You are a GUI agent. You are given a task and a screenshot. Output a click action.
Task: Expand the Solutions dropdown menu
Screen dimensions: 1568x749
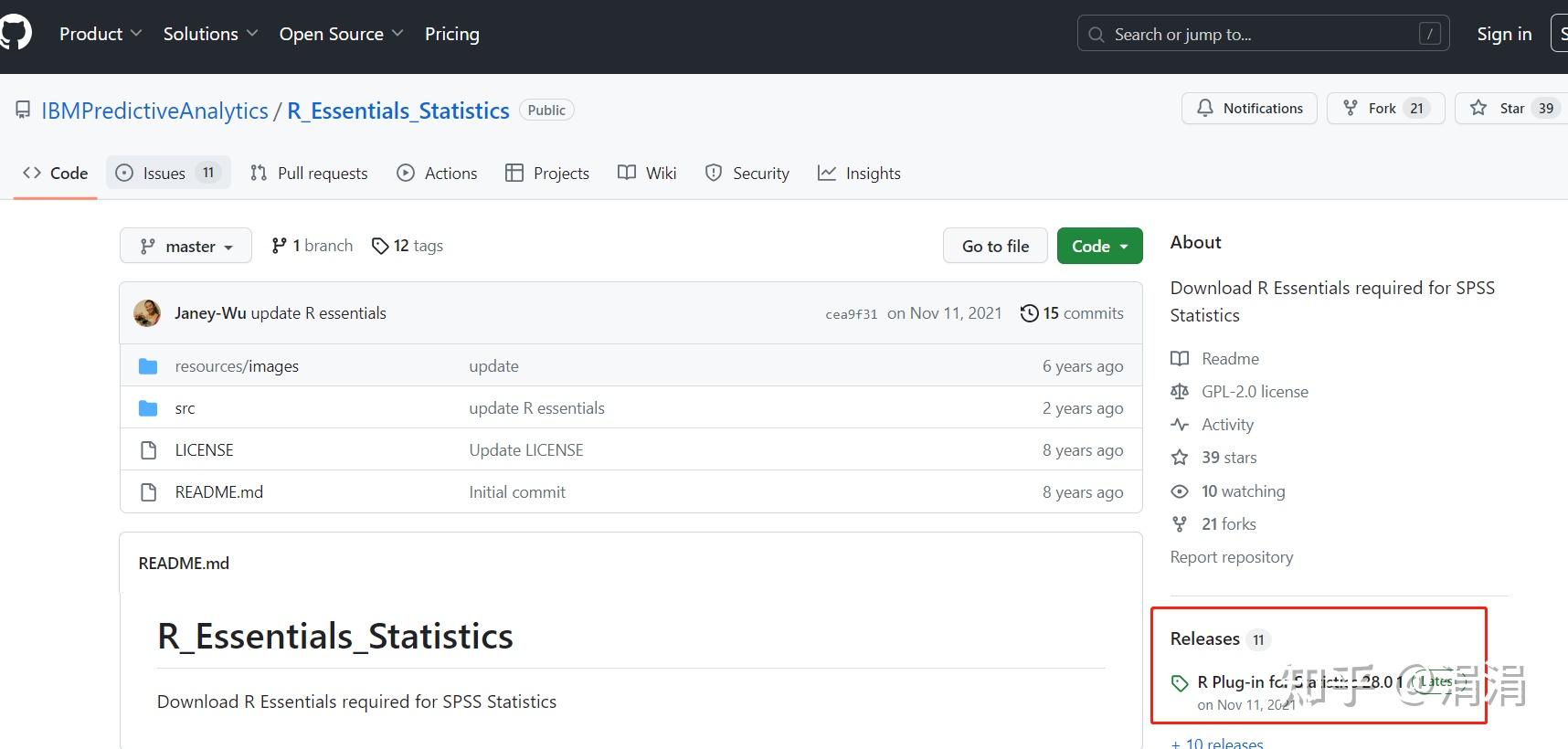click(210, 34)
